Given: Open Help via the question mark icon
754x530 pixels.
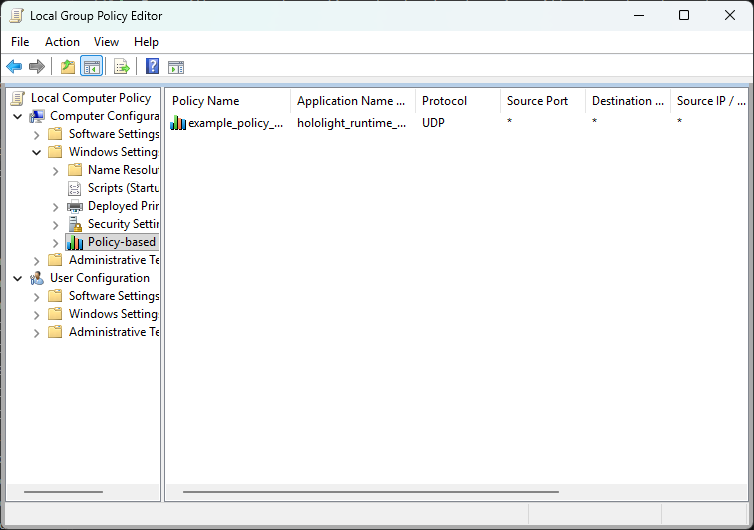Looking at the screenshot, I should coord(152,66).
